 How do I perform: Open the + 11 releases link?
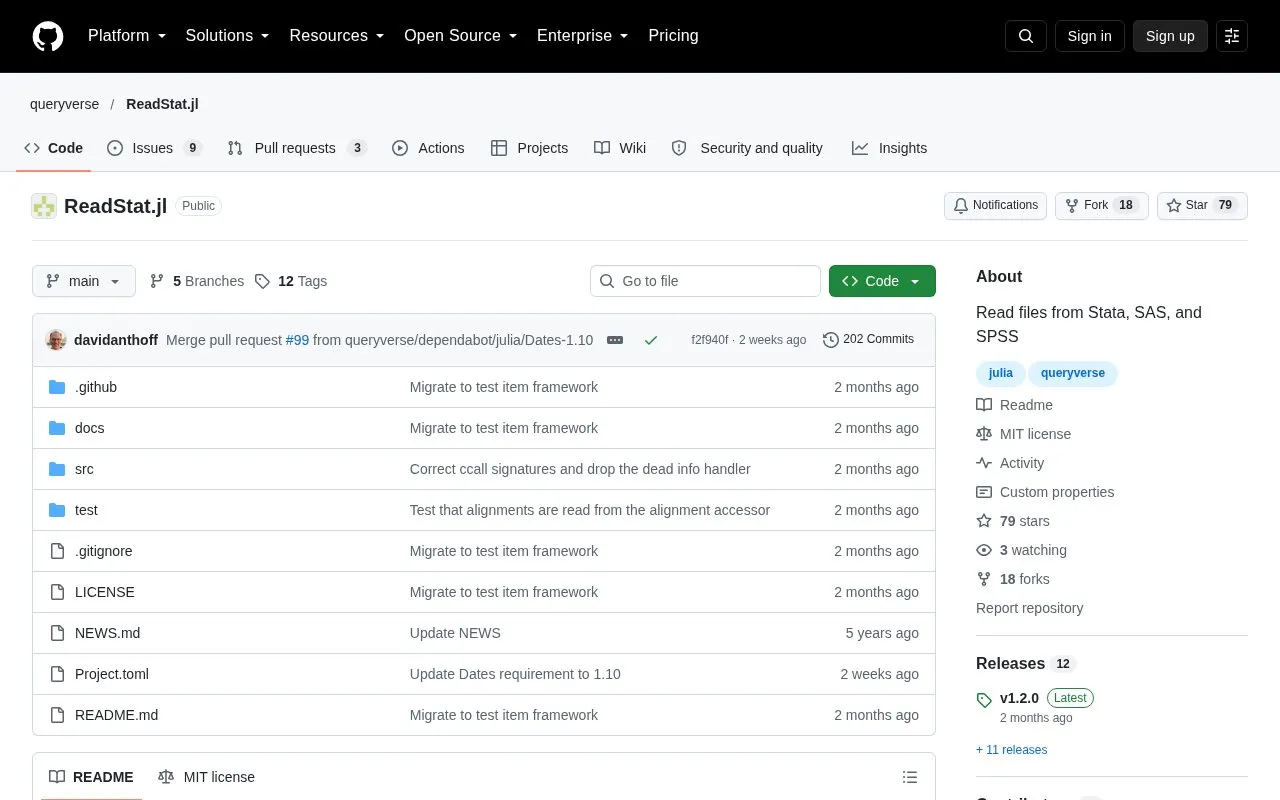1012,750
